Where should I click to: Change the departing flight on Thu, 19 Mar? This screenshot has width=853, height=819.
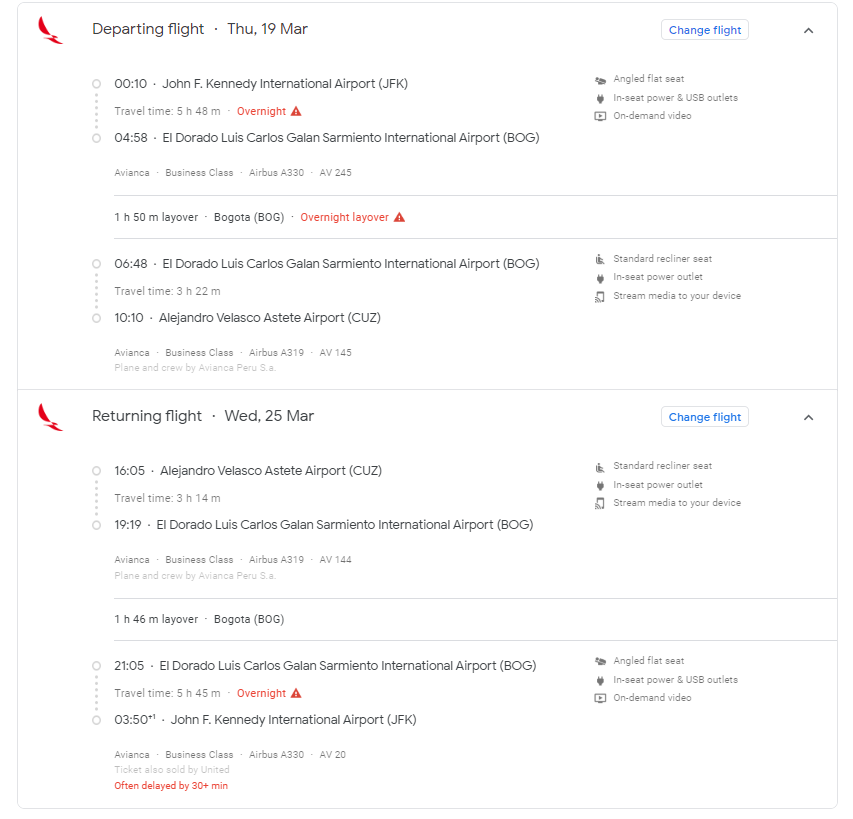pyautogui.click(x=704, y=30)
